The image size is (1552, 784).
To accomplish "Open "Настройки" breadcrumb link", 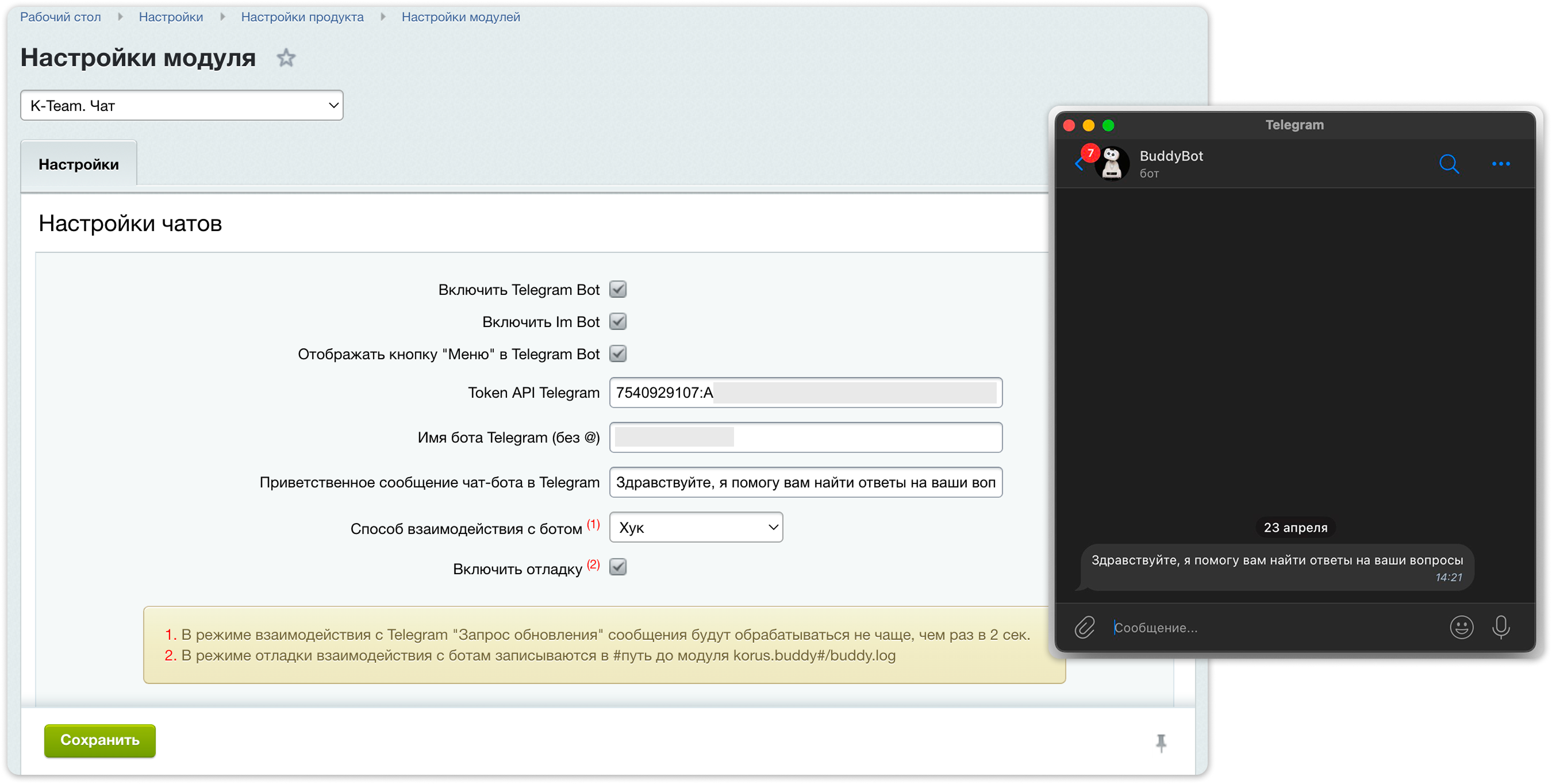I will tap(171, 17).
